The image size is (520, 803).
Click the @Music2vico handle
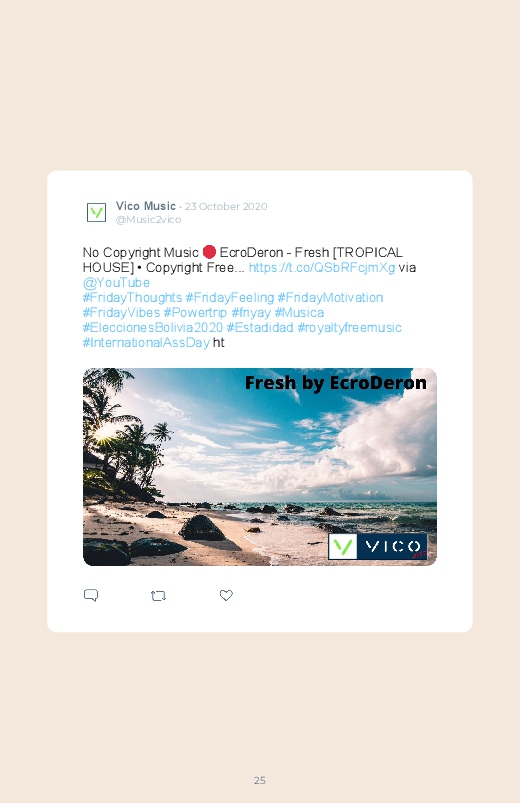click(x=148, y=219)
